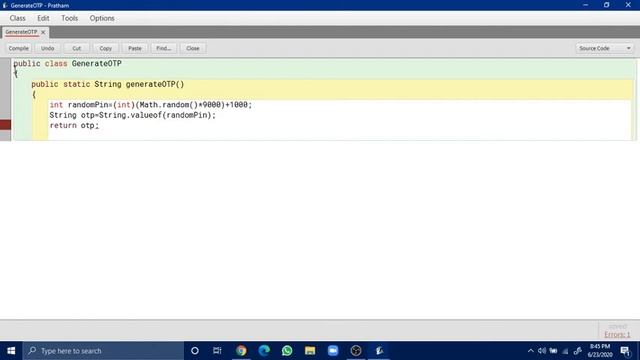Open Google Chrome from the taskbar
This screenshot has height=360, width=640.
click(241, 351)
